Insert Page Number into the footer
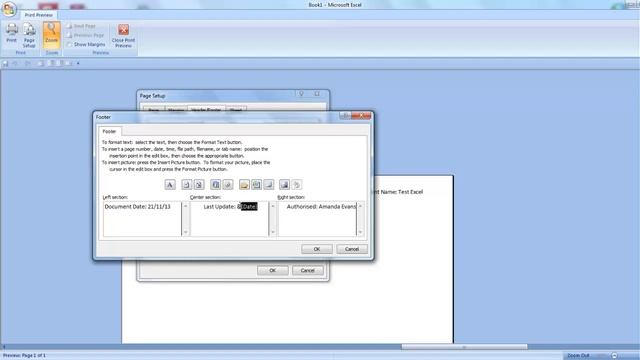640x360 pixels. pos(187,185)
